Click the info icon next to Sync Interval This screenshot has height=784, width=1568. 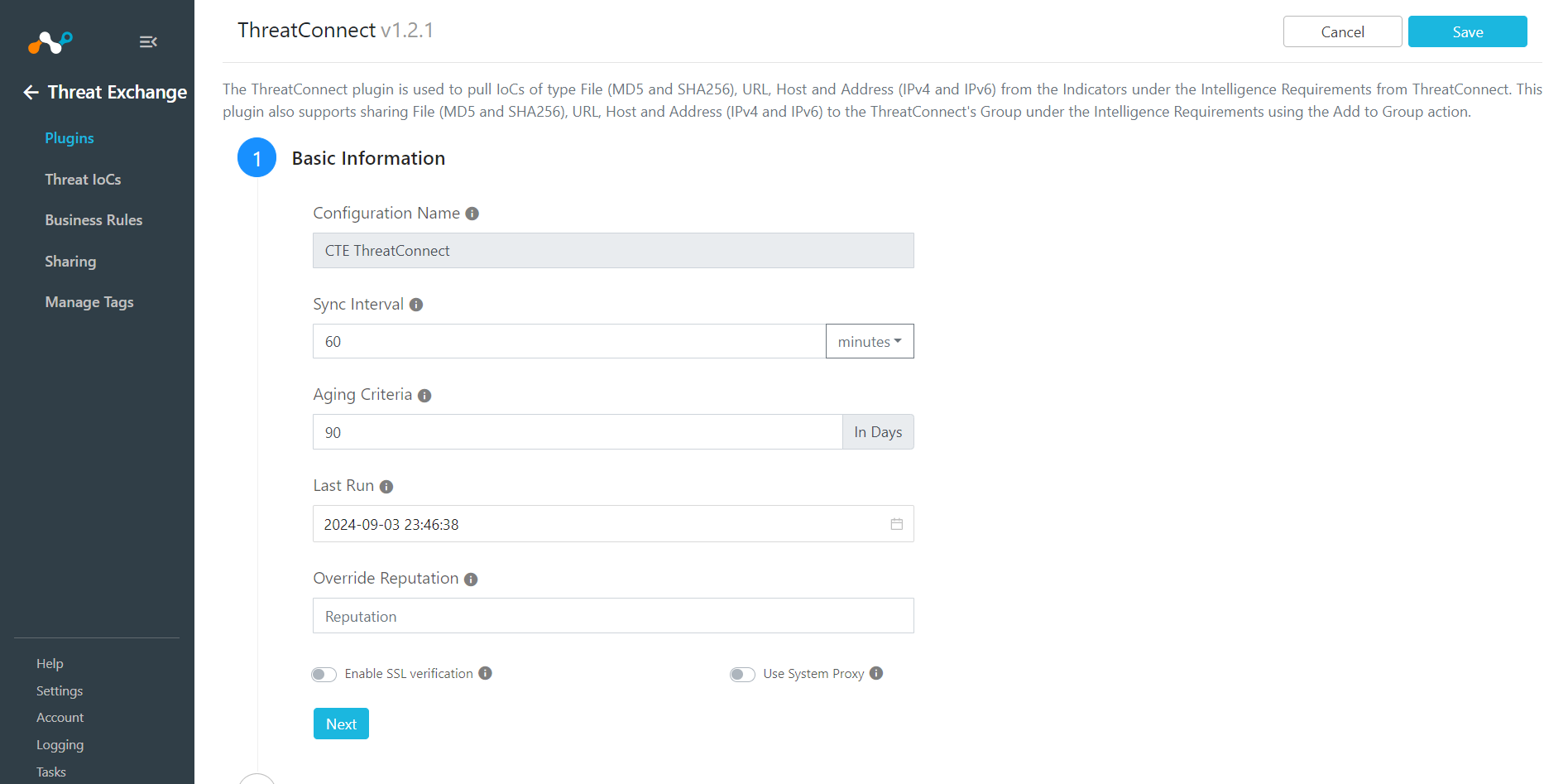(x=416, y=305)
